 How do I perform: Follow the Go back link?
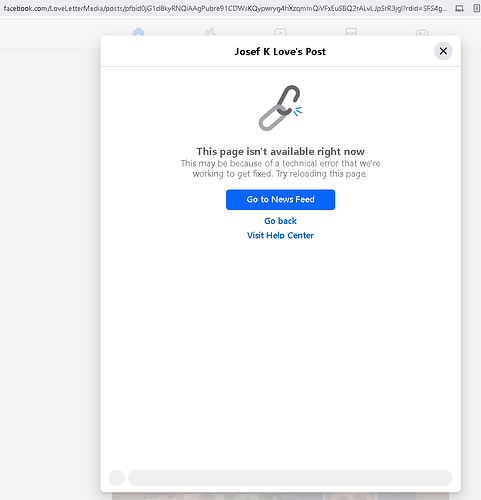coord(280,221)
